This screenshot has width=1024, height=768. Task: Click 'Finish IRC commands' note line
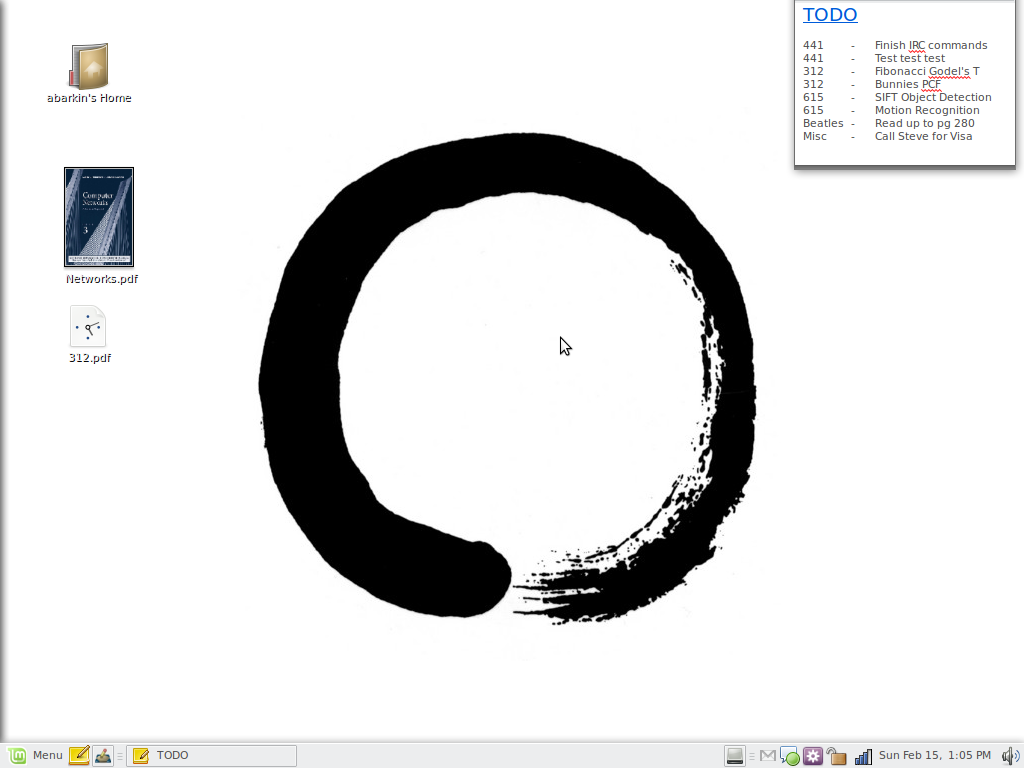tap(931, 45)
